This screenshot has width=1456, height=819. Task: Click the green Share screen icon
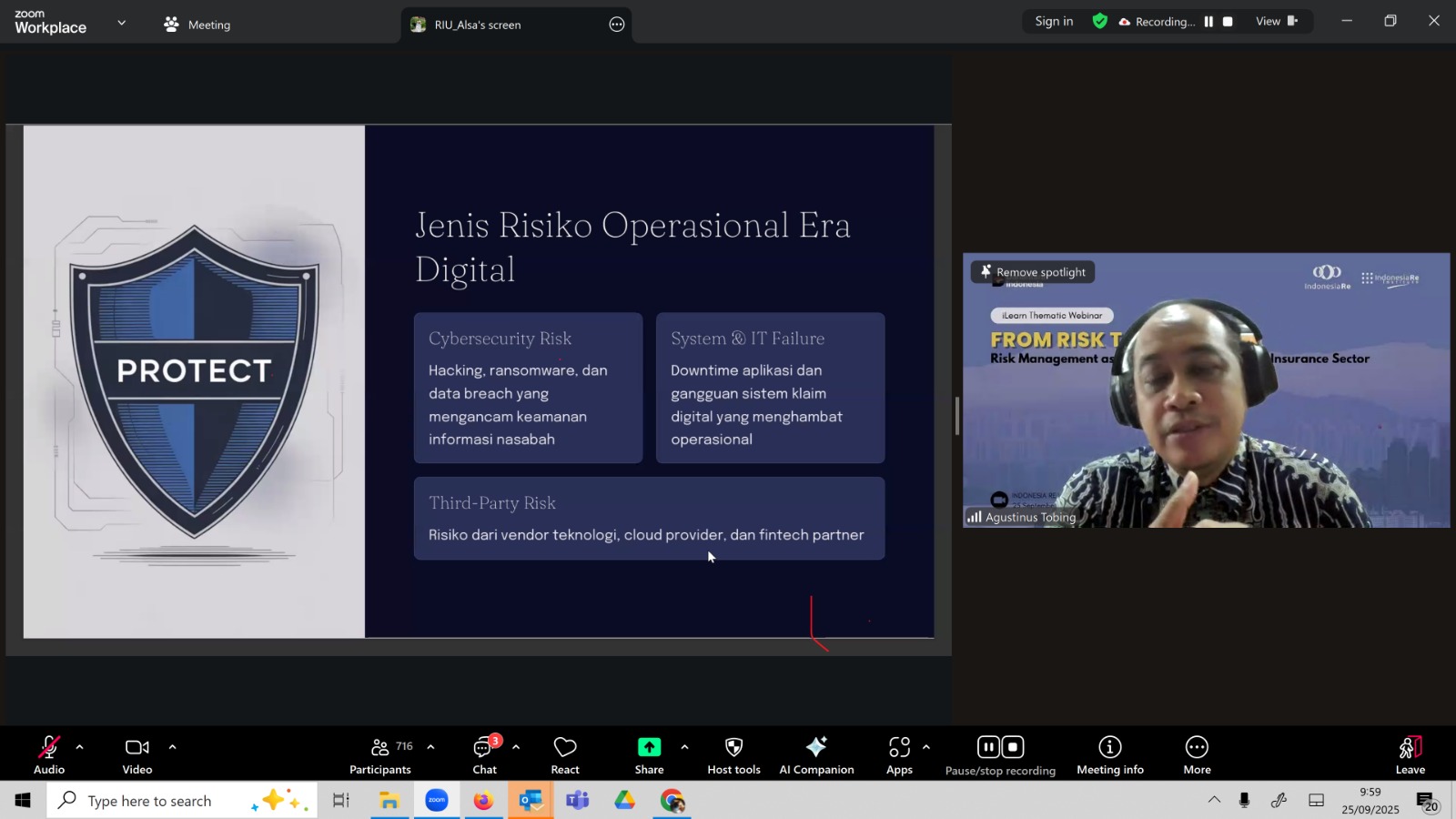click(x=649, y=747)
